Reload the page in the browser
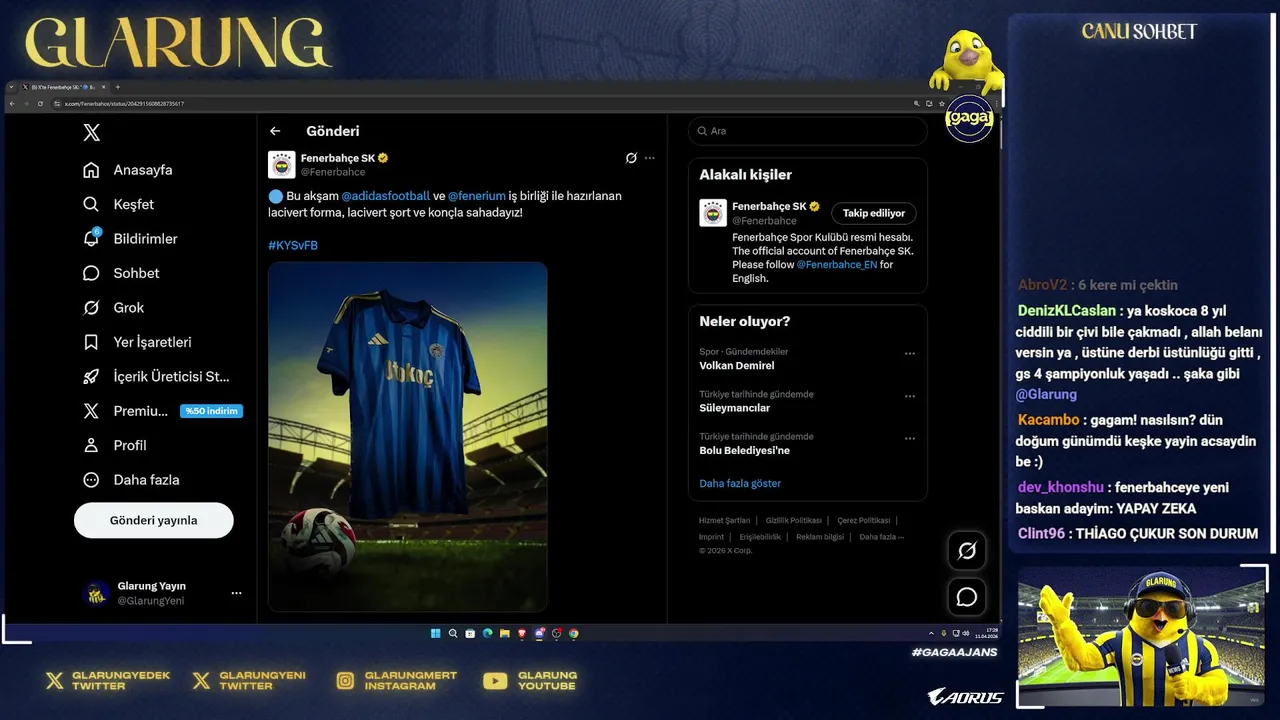The height and width of the screenshot is (720, 1280). [x=40, y=104]
